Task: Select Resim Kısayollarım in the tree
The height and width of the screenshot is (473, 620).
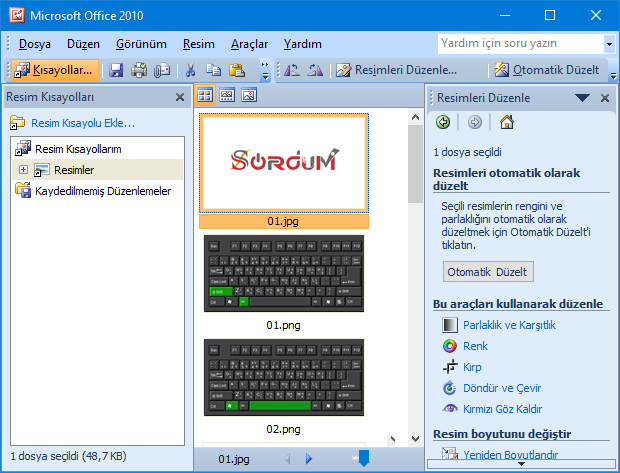Action: pos(78,149)
